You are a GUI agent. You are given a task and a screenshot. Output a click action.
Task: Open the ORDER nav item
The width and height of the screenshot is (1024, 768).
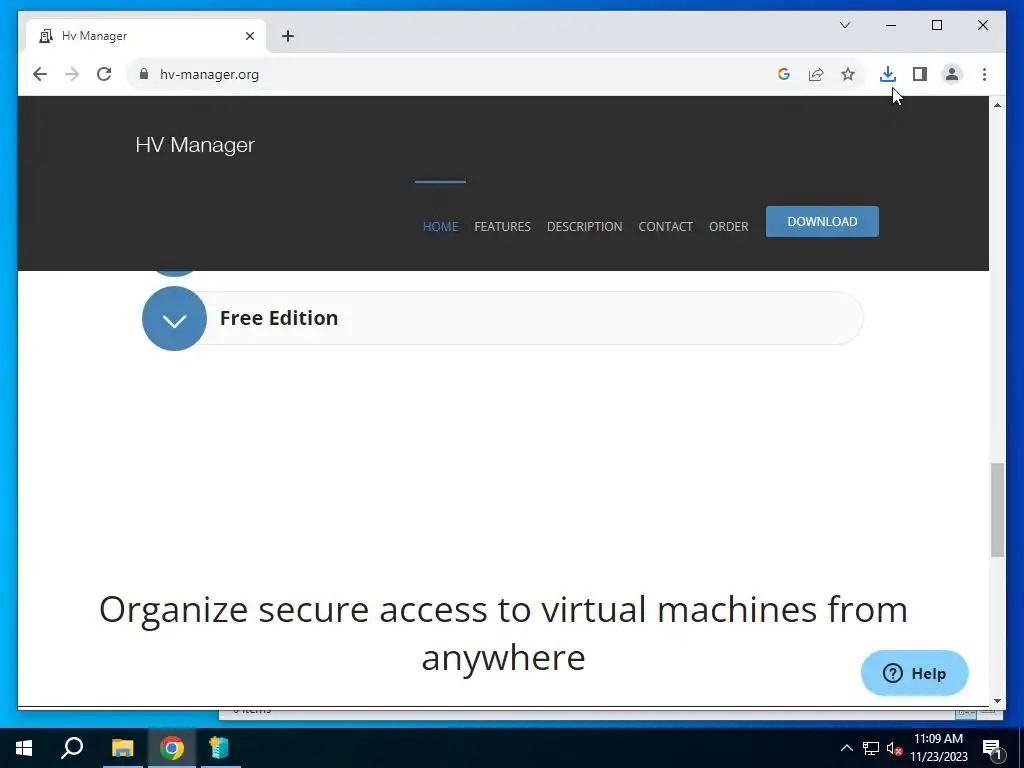(728, 227)
